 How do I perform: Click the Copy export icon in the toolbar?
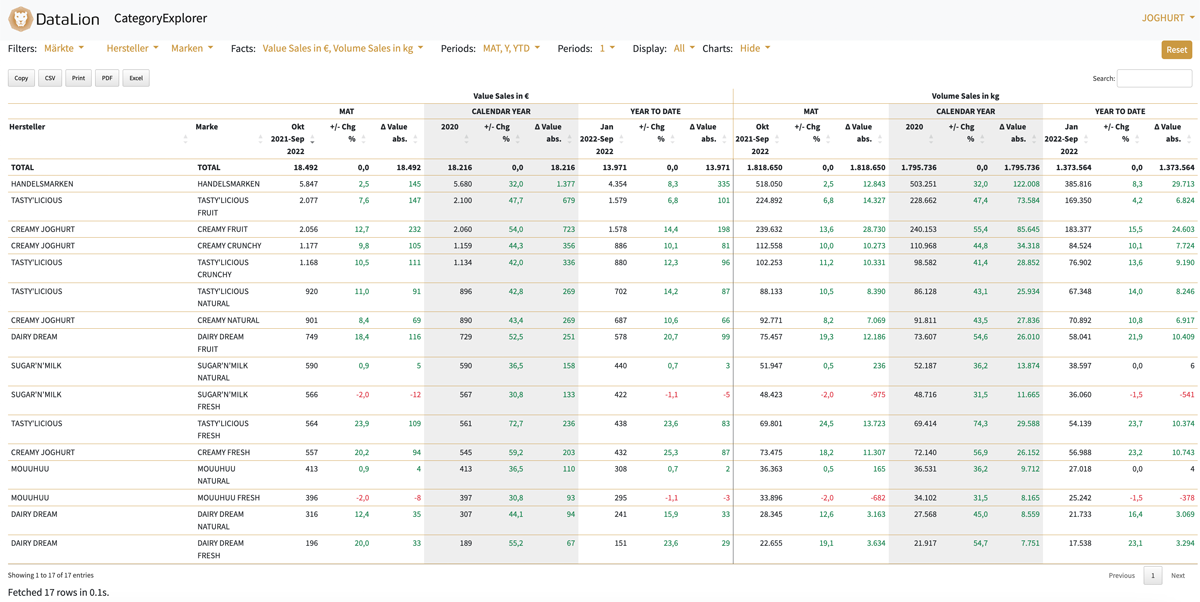point(20,77)
